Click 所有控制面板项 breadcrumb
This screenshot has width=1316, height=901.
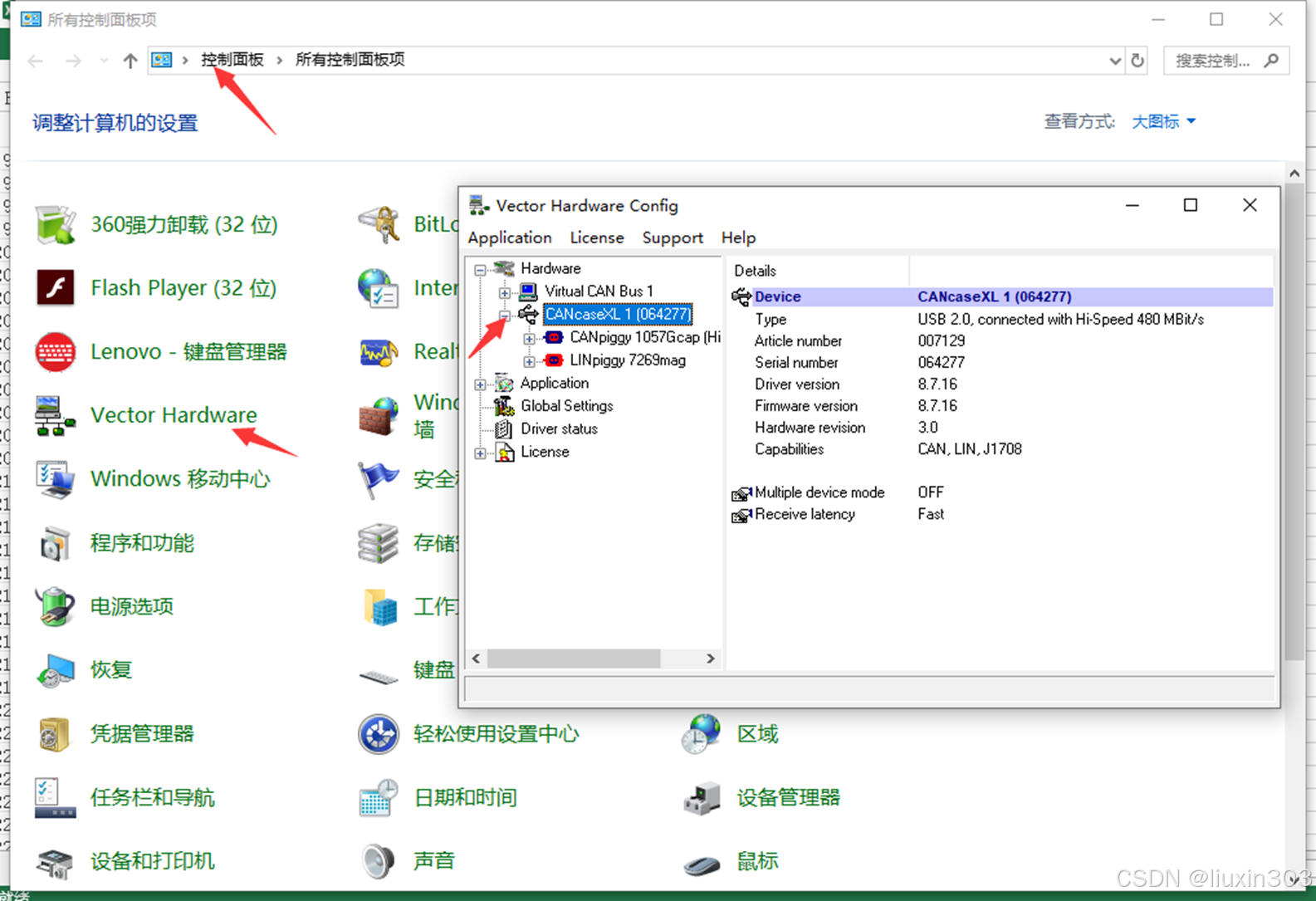tap(350, 60)
